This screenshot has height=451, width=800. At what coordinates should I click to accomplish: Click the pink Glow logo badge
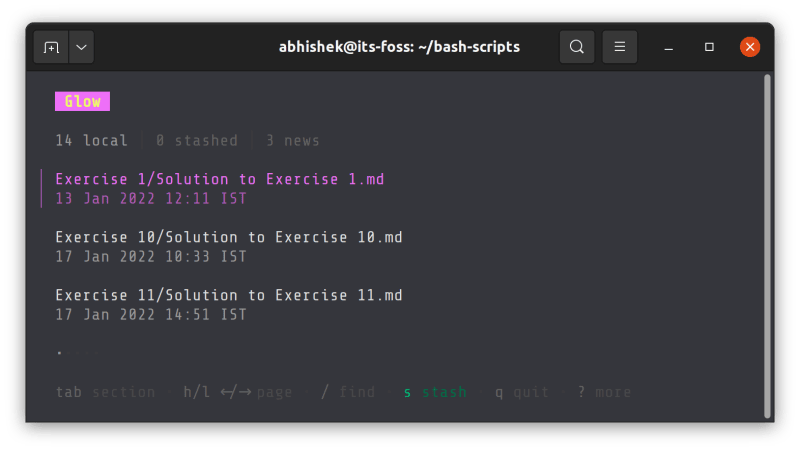[x=82, y=102]
